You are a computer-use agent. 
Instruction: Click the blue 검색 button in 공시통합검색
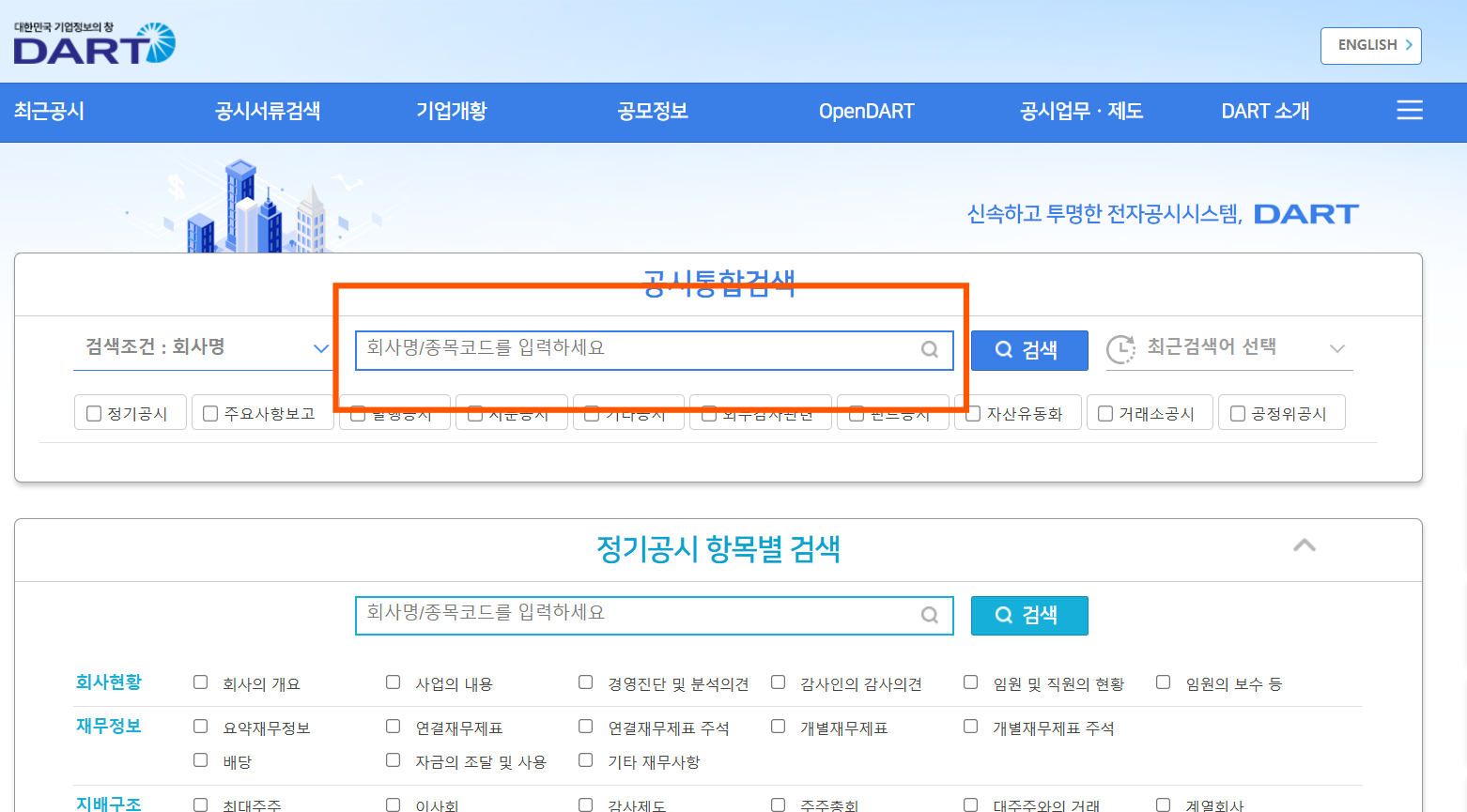(x=1029, y=350)
